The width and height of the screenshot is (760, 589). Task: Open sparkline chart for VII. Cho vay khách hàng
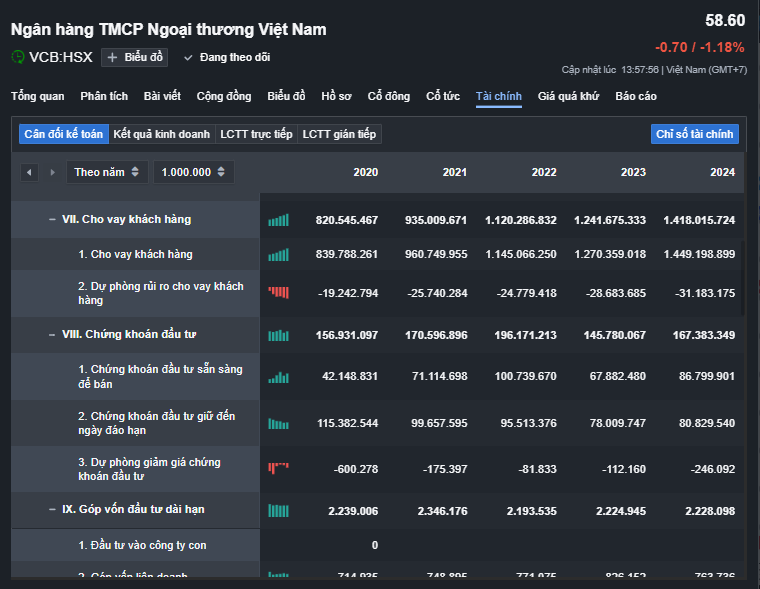(278, 220)
